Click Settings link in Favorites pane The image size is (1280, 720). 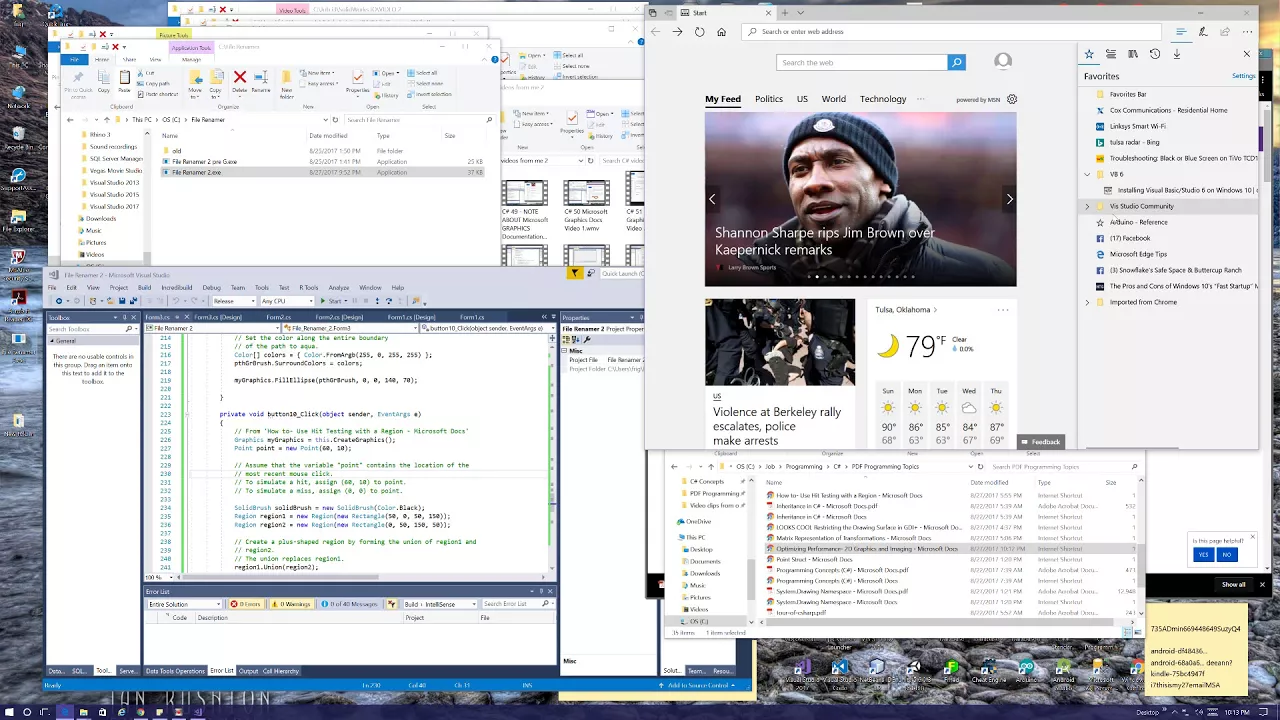click(x=1244, y=76)
